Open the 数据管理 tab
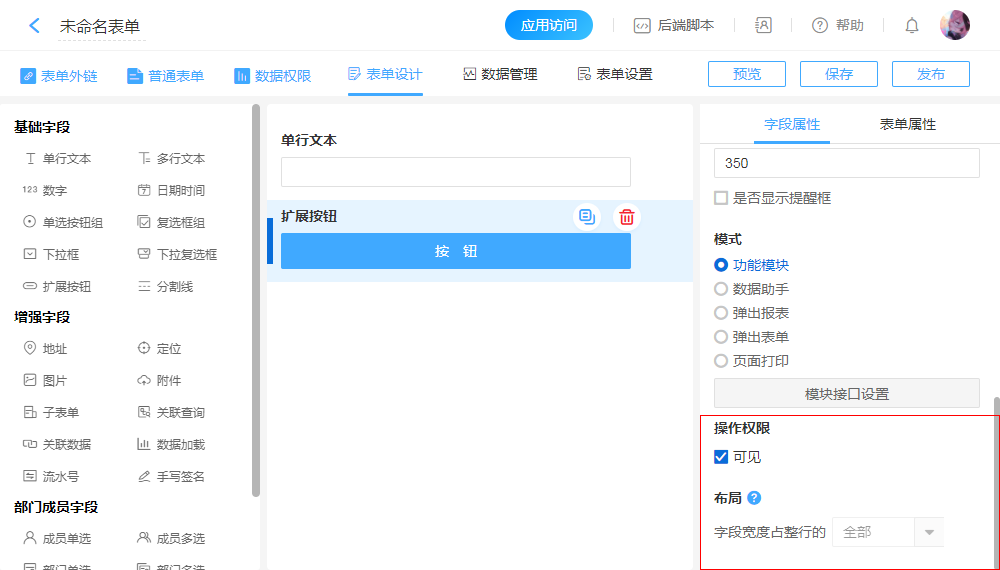This screenshot has height=570, width=1000. pos(500,75)
